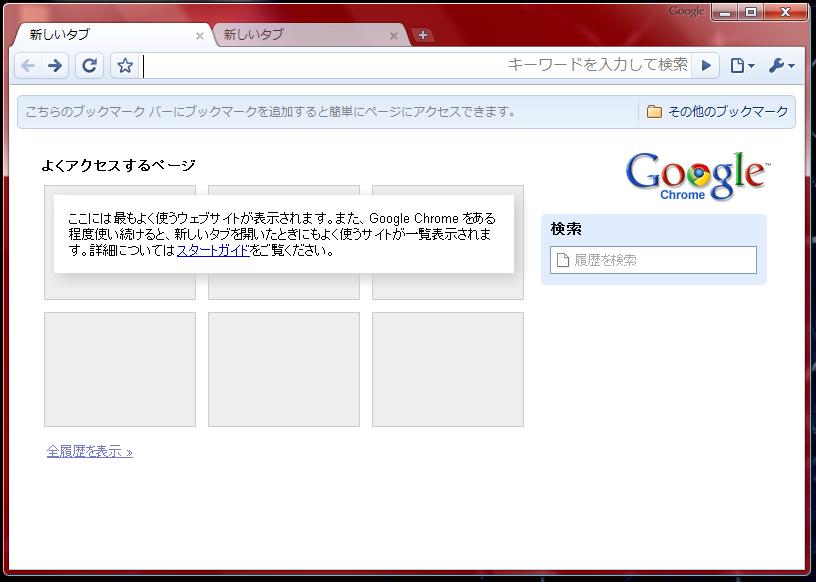Maximize the Chrome window
Viewport: 816px width, 582px height.
coord(751,12)
